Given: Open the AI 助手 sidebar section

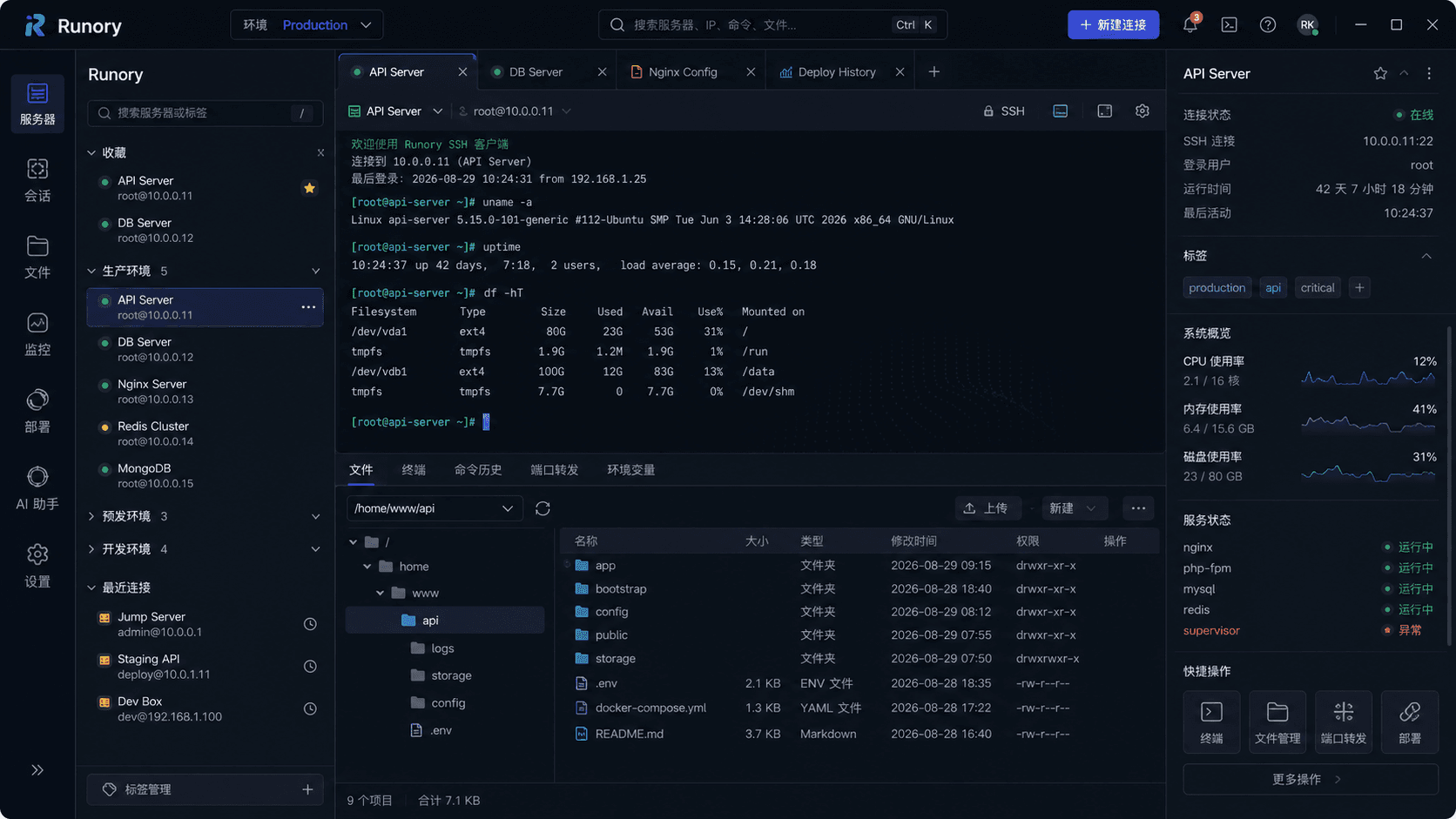Looking at the screenshot, I should (37, 488).
